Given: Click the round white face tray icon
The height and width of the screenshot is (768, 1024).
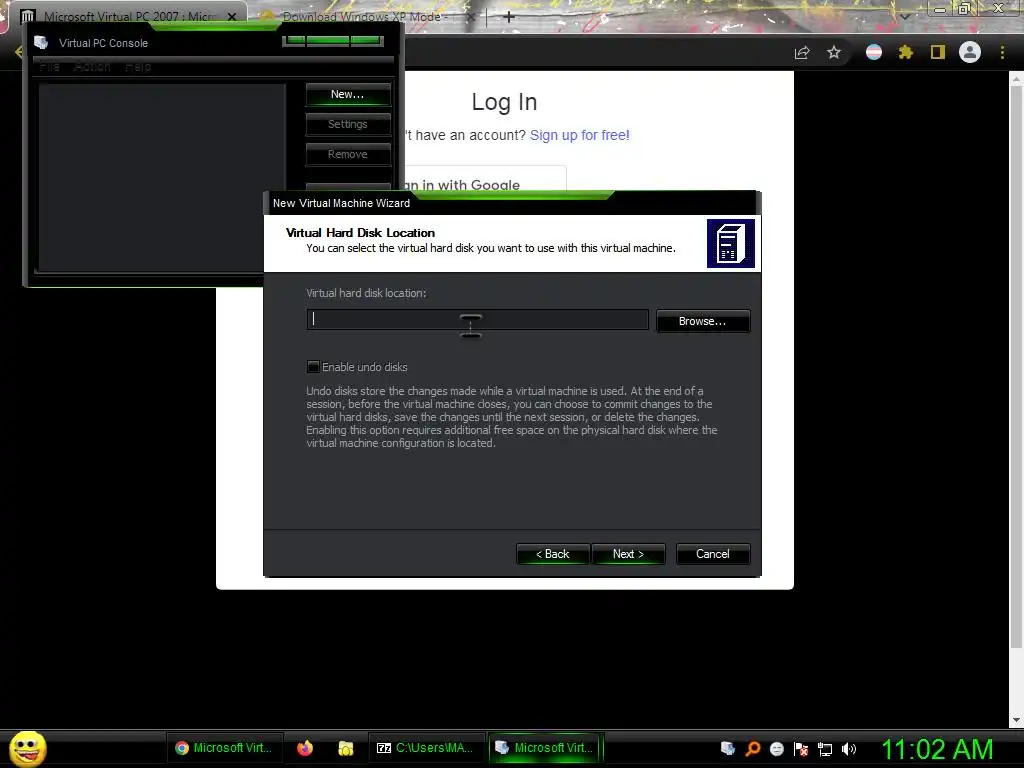Looking at the screenshot, I should pos(776,748).
